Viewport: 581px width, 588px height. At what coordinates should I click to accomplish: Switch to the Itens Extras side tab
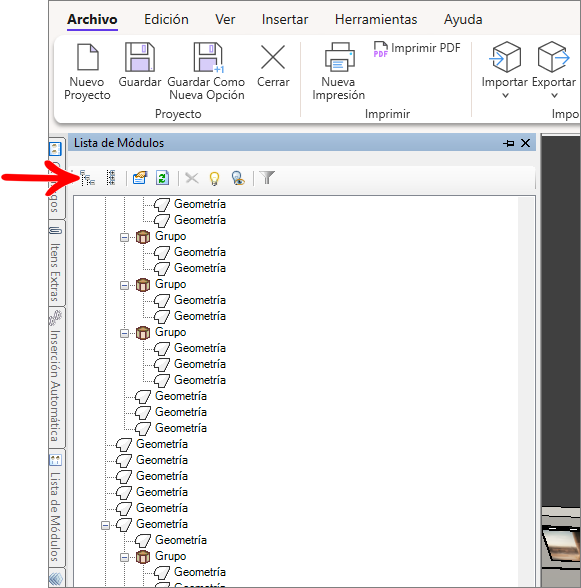(x=56, y=263)
